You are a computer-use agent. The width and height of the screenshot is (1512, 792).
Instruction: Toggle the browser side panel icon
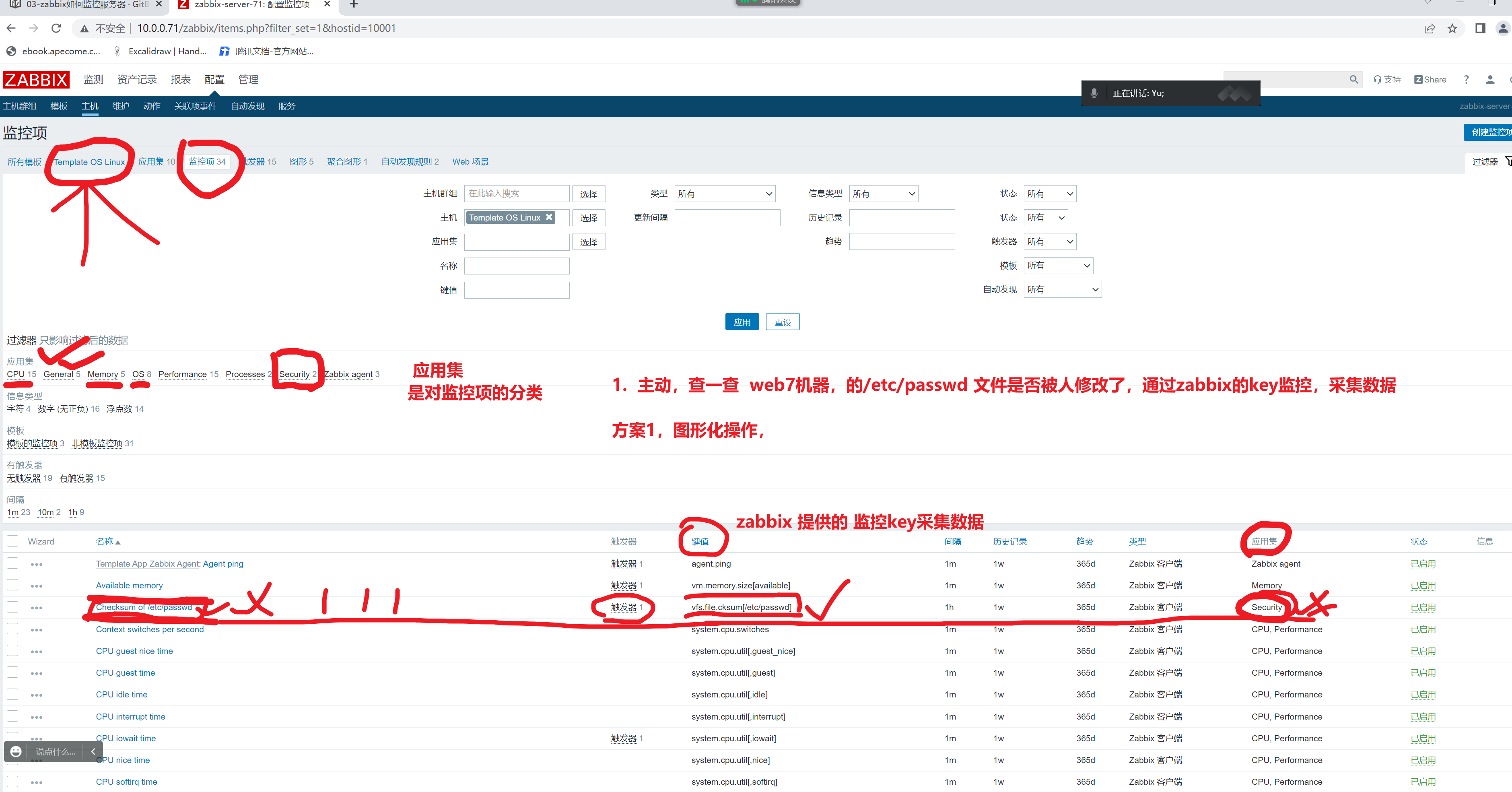(1480, 28)
